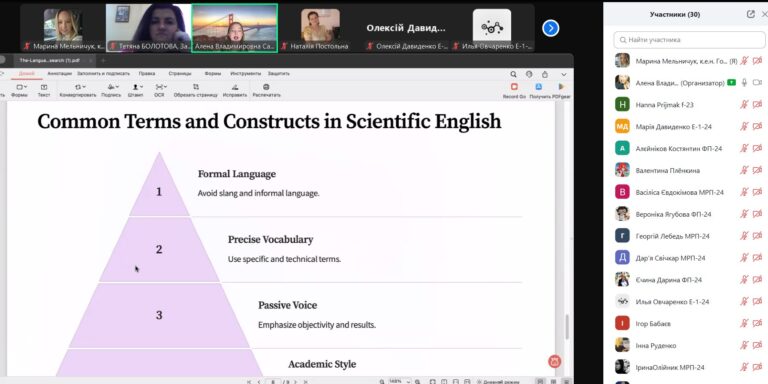
Task: Select the Текст tool in PDF toolbar
Action: point(44,91)
